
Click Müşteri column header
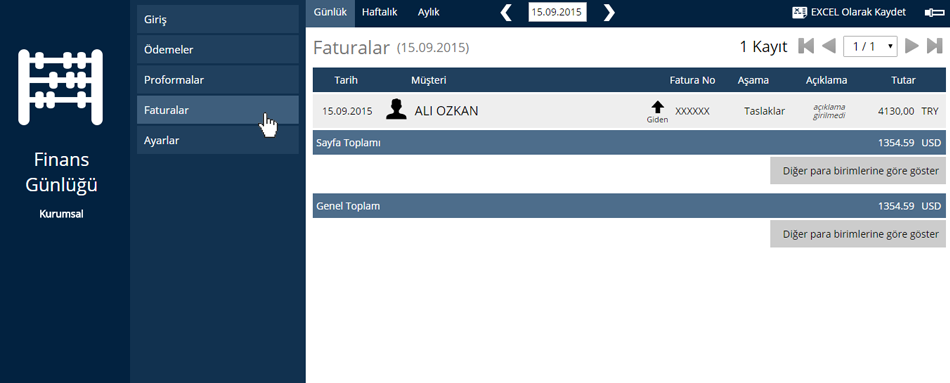tap(428, 80)
